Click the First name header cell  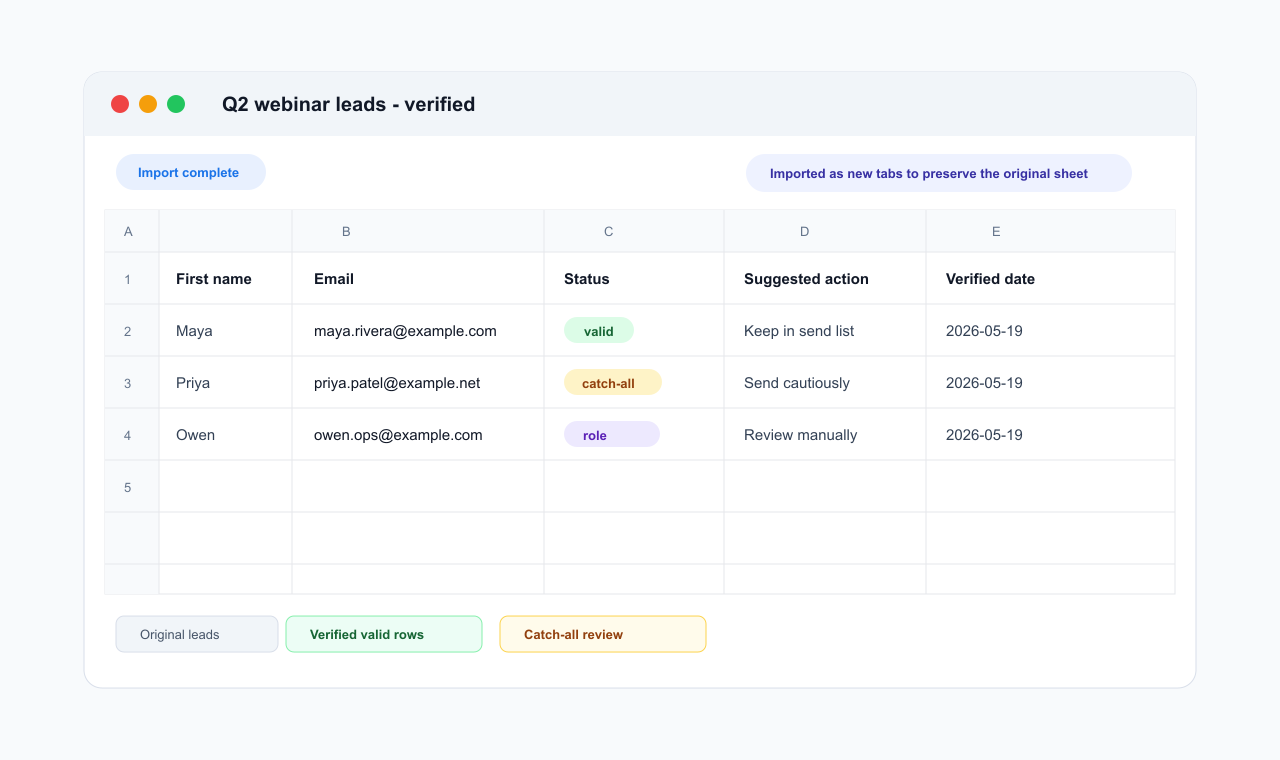pyautogui.click(x=226, y=279)
